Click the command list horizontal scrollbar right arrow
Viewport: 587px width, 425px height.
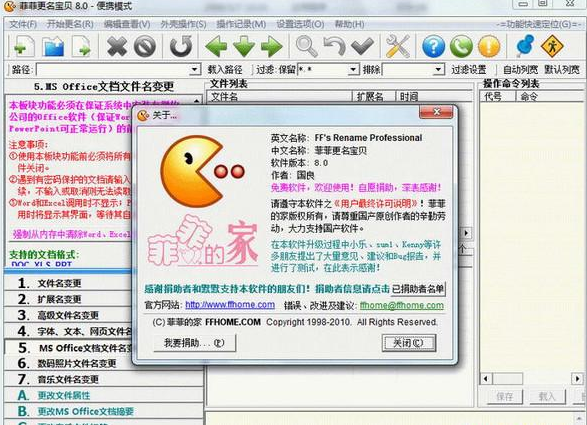pyautogui.click(x=577, y=379)
